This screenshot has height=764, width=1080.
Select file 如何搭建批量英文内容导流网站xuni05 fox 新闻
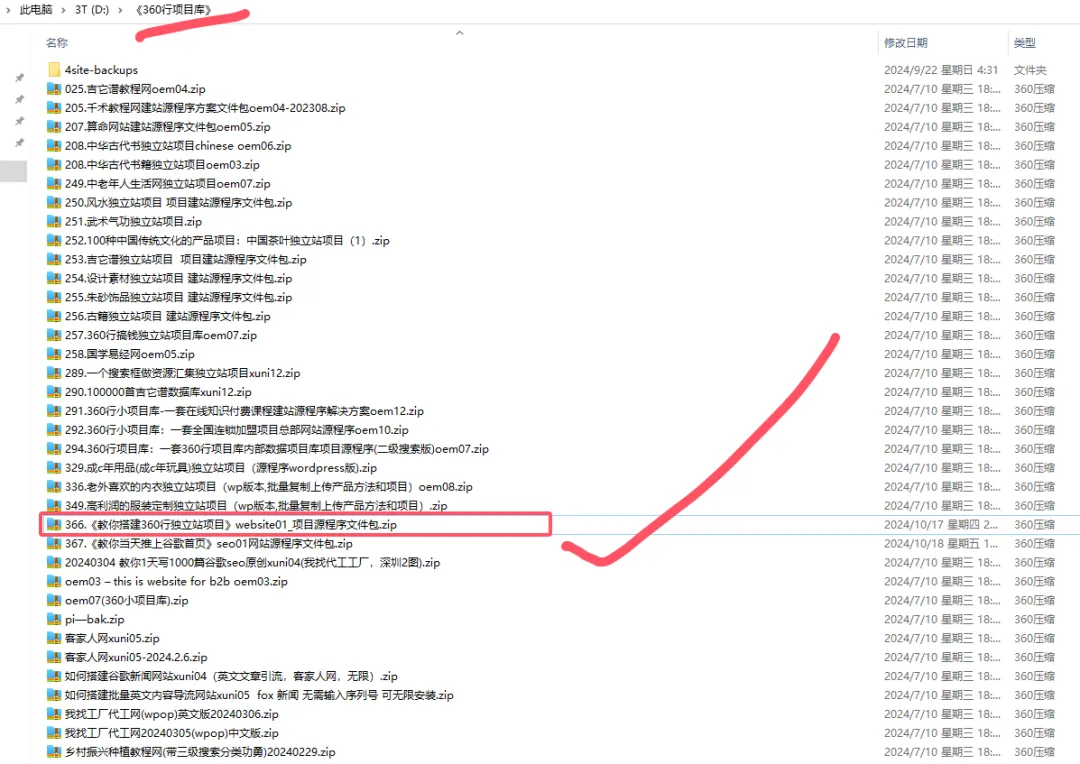click(x=259, y=695)
